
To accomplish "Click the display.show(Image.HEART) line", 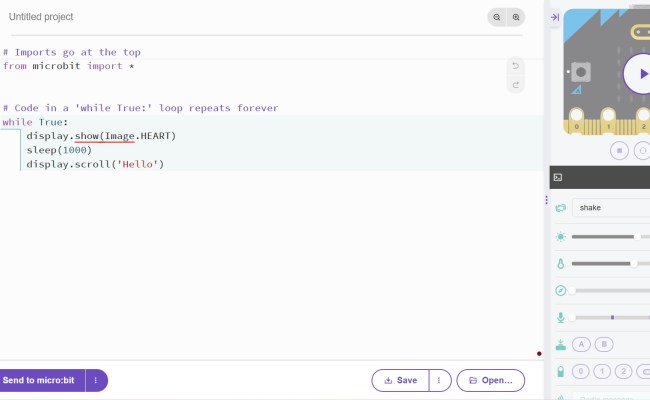I will (x=101, y=136).
